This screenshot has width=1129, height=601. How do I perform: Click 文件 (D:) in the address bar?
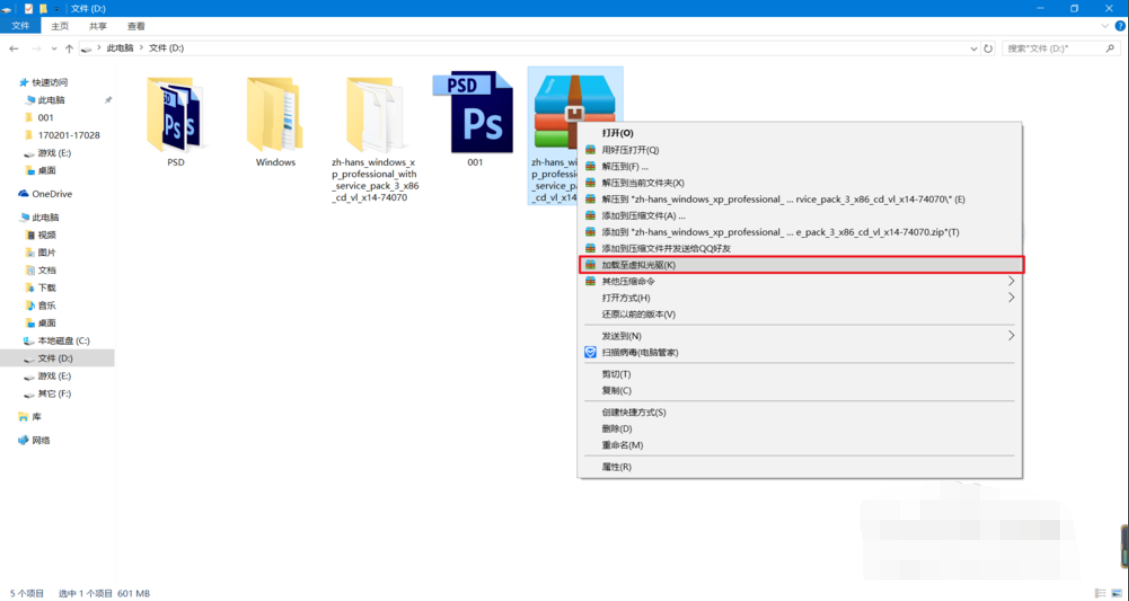(x=166, y=48)
